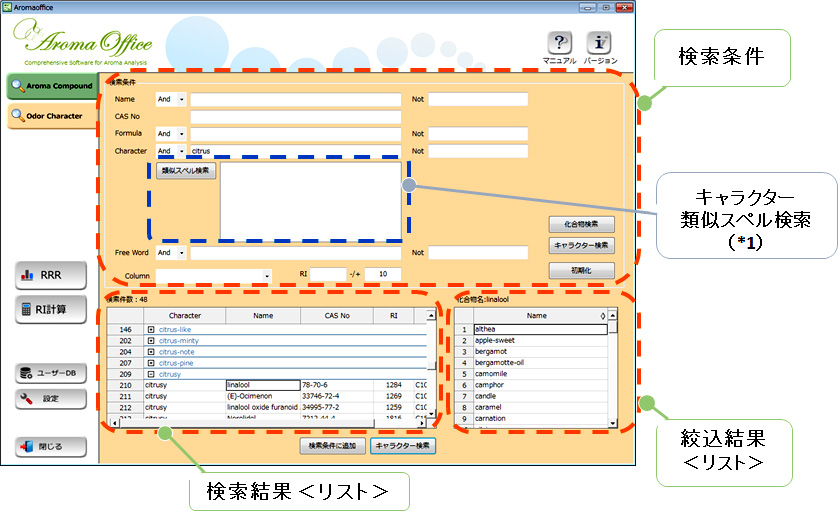This screenshot has height=511, width=838.
Task: Open the RRR chart tool
Action: (51, 275)
